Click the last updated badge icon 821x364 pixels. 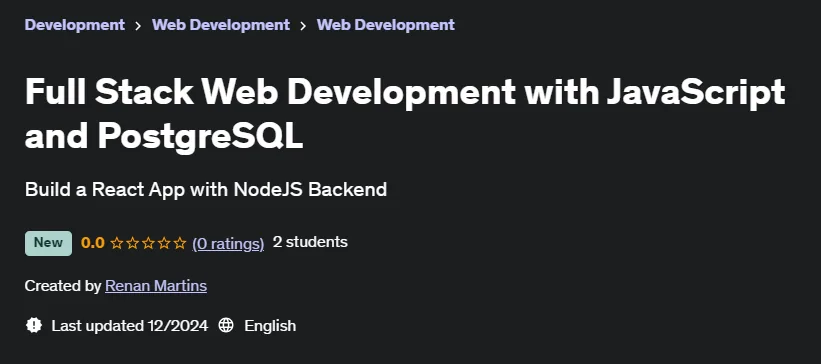point(34,326)
